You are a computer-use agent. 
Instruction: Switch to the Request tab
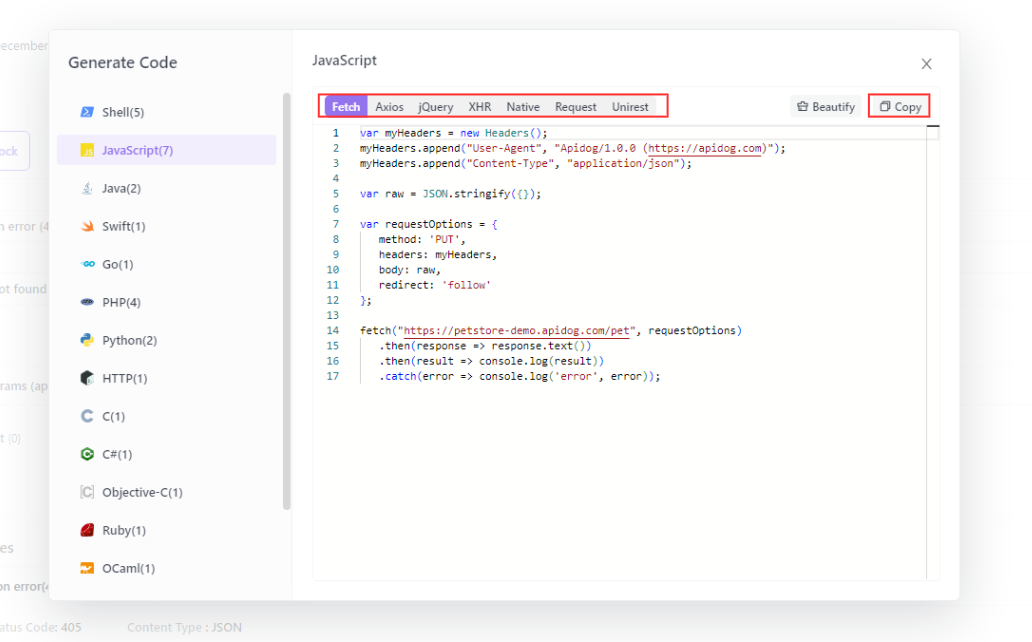click(x=575, y=107)
